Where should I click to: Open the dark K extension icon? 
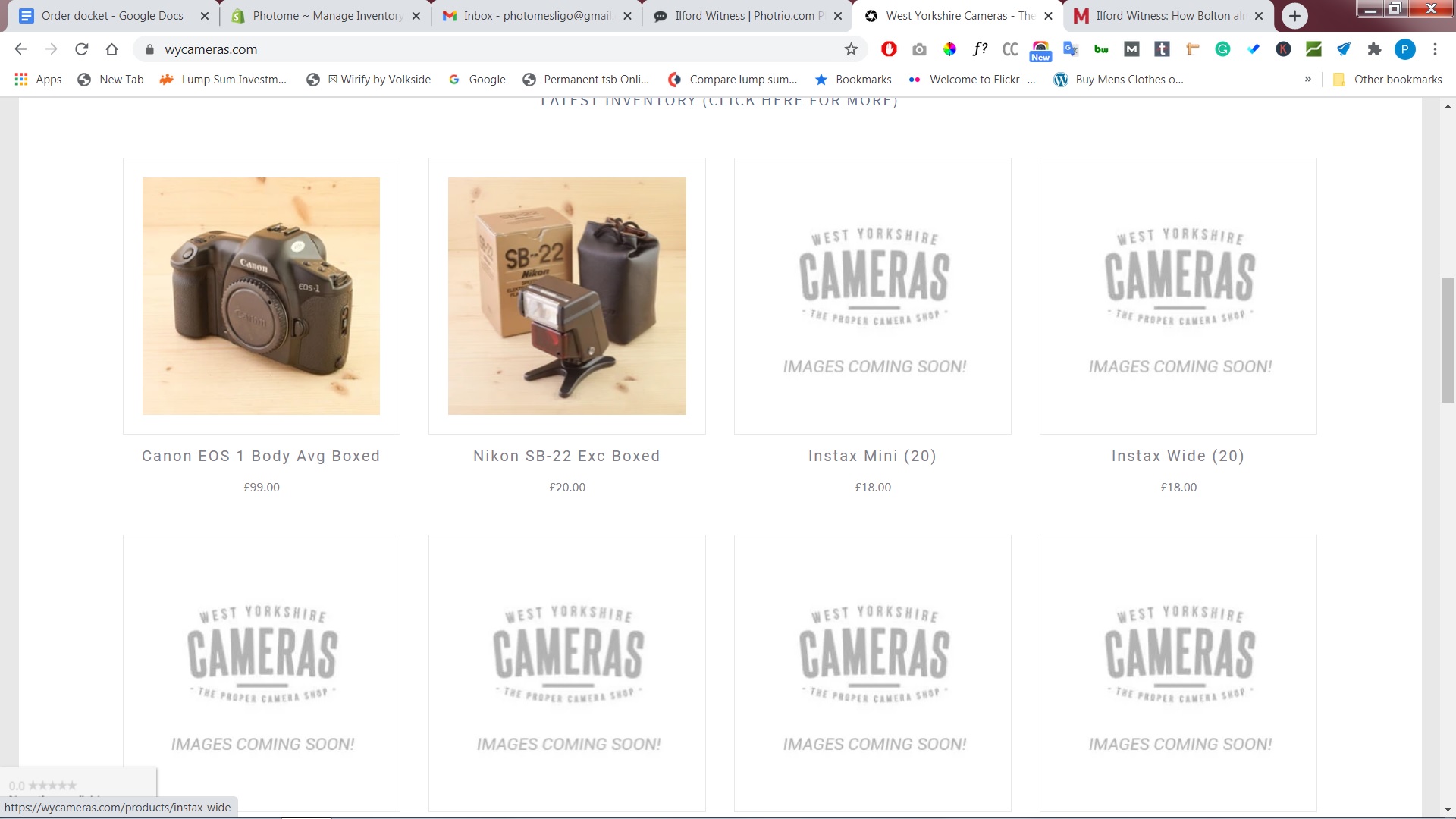coord(1283,49)
